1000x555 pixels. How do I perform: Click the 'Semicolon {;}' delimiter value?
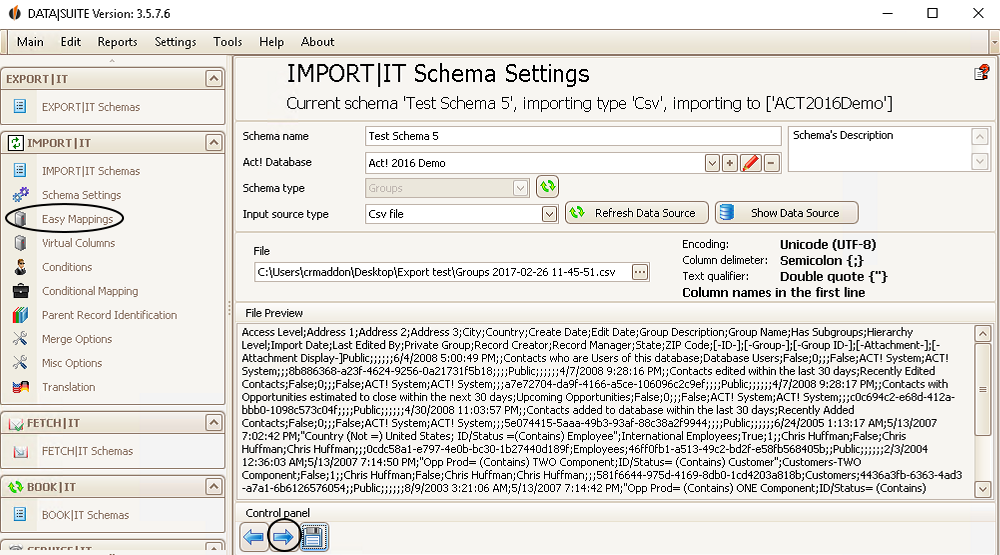coord(821,260)
